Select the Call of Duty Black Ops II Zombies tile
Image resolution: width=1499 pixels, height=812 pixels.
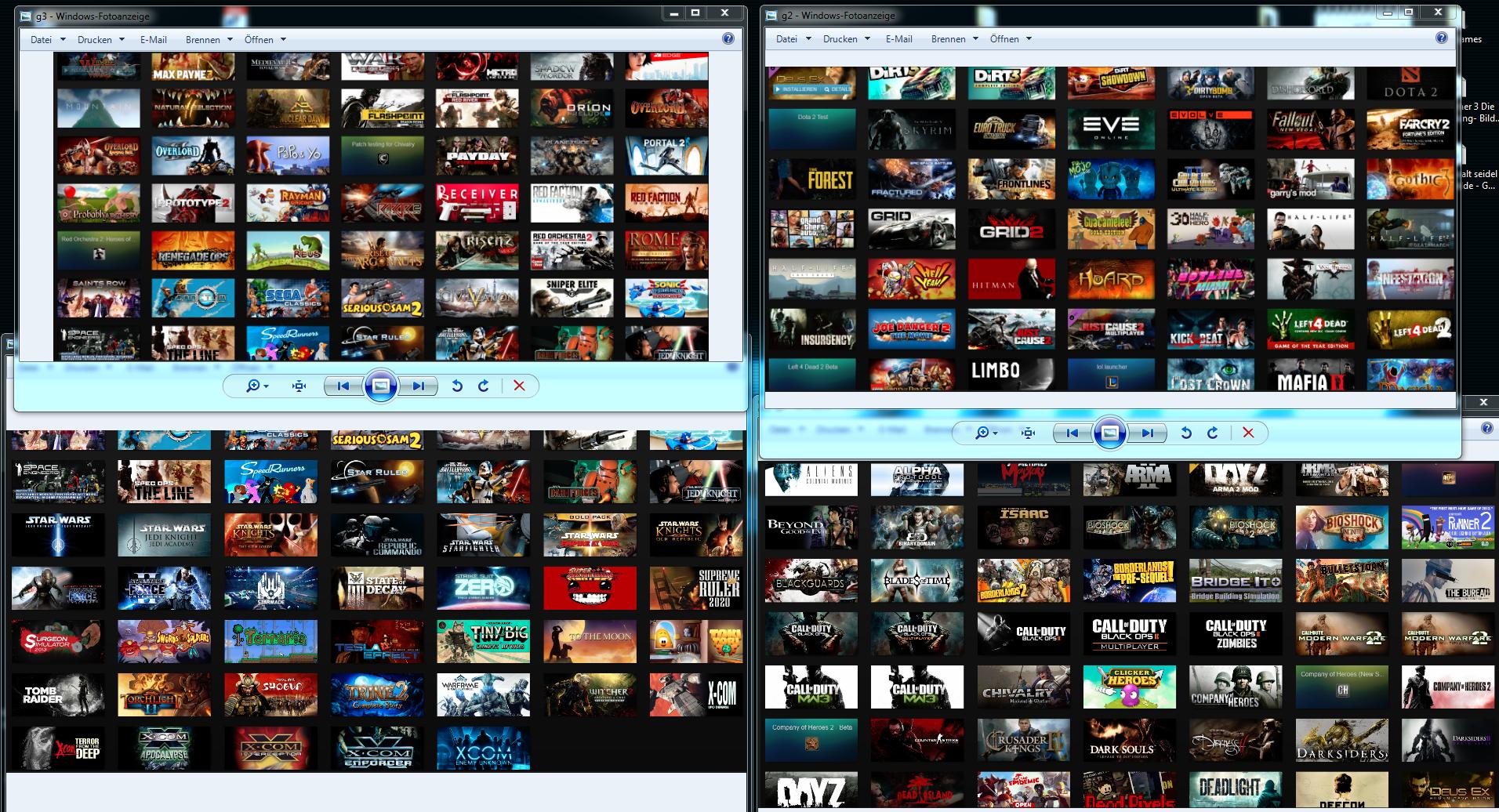pyautogui.click(x=1236, y=634)
